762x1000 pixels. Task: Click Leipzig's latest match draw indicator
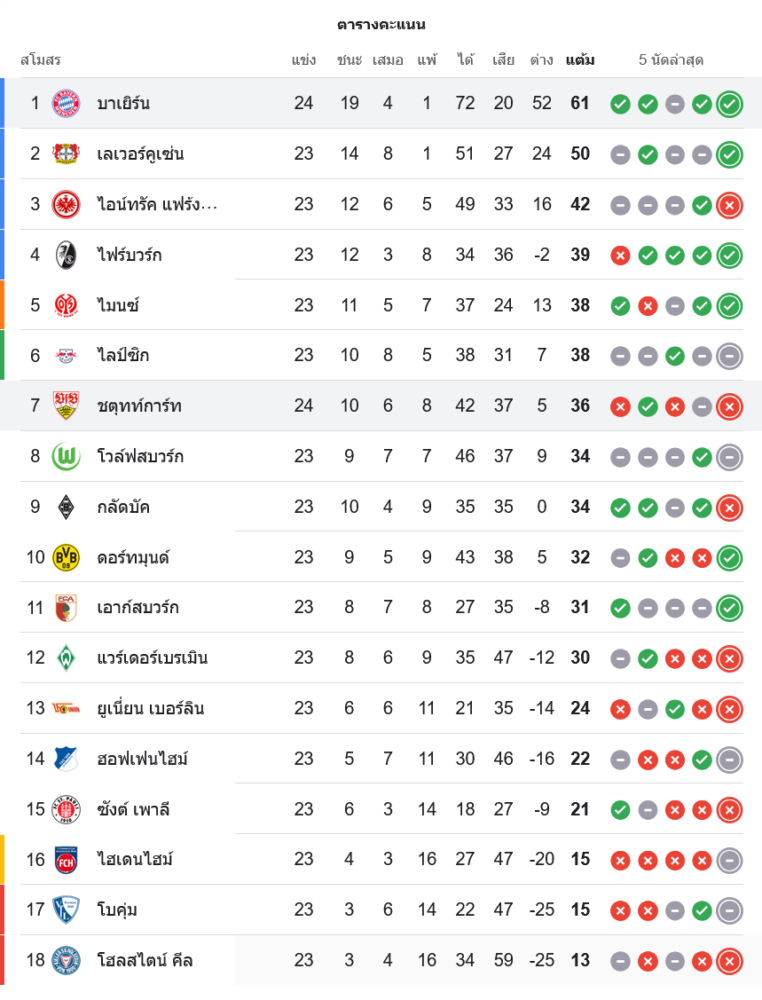coord(729,356)
